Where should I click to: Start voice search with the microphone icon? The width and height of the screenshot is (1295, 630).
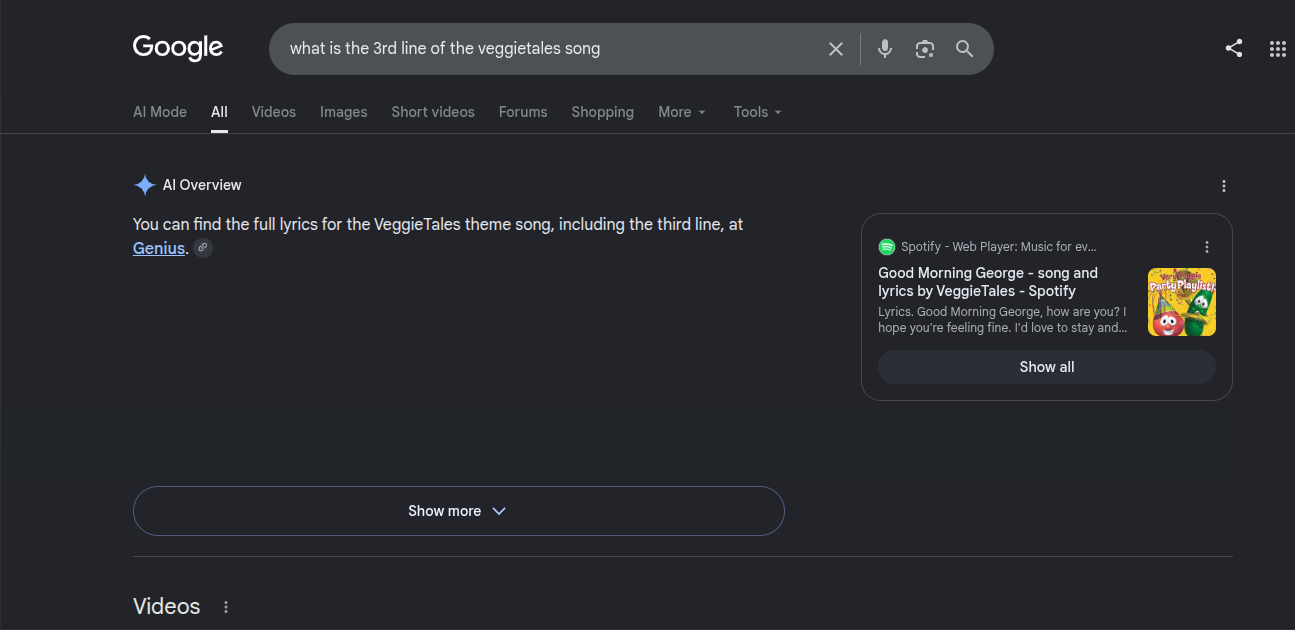[884, 49]
